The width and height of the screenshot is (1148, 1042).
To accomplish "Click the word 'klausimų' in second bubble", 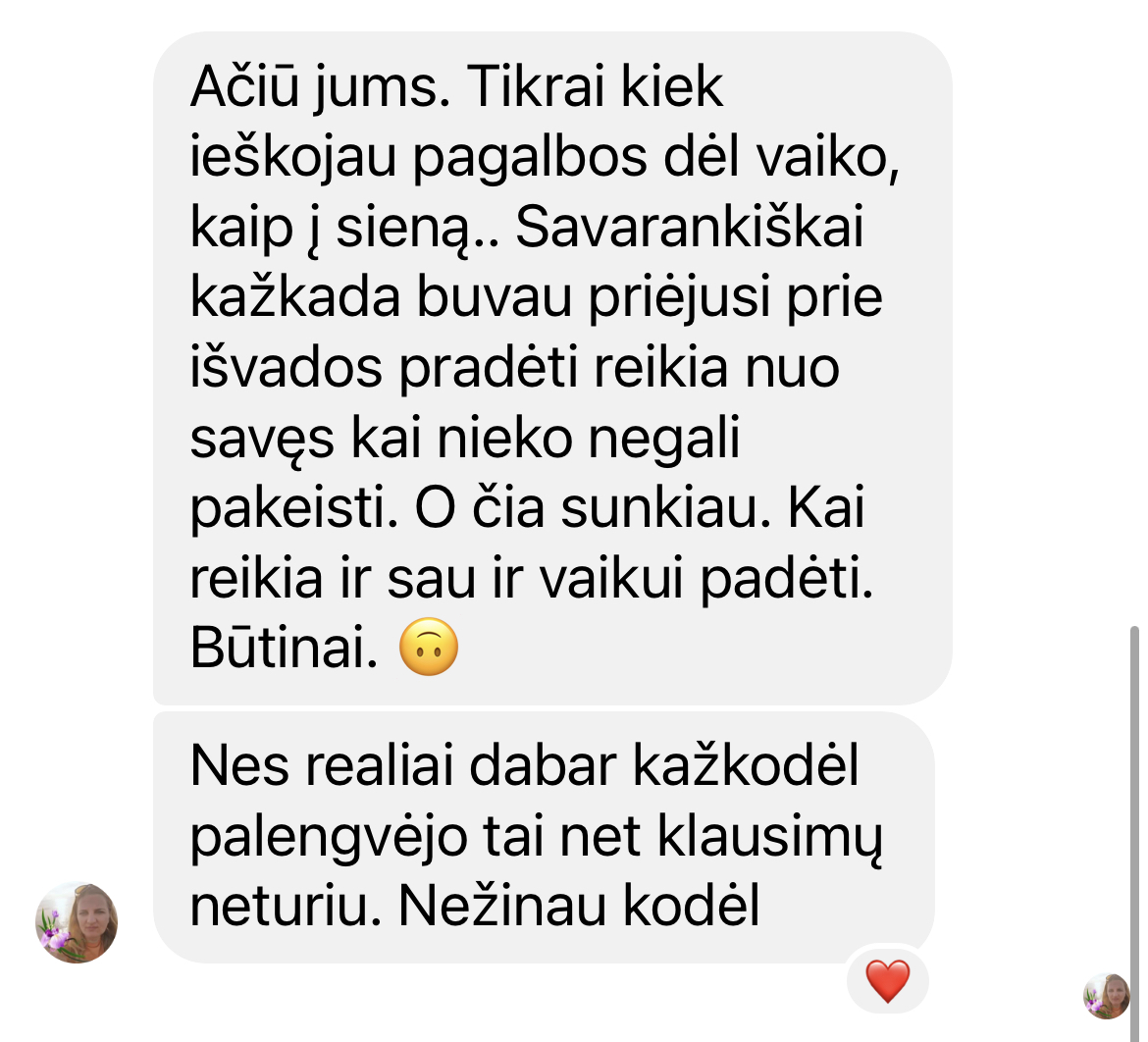I will click(769, 838).
